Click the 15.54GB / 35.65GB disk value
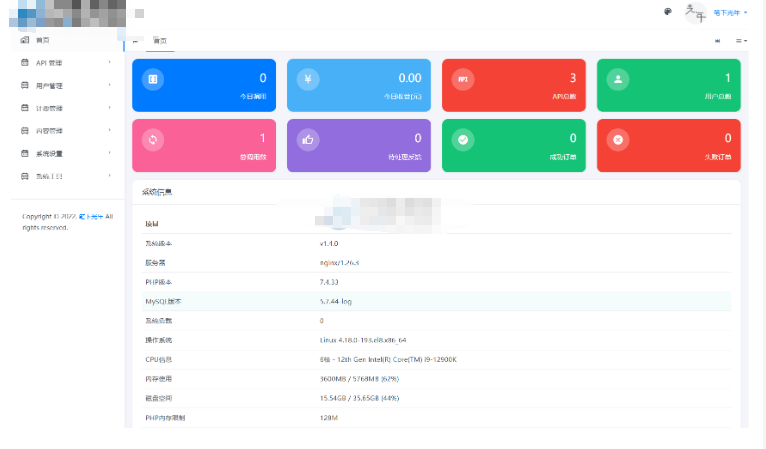Screen dimensions: 766x449 pos(359,398)
